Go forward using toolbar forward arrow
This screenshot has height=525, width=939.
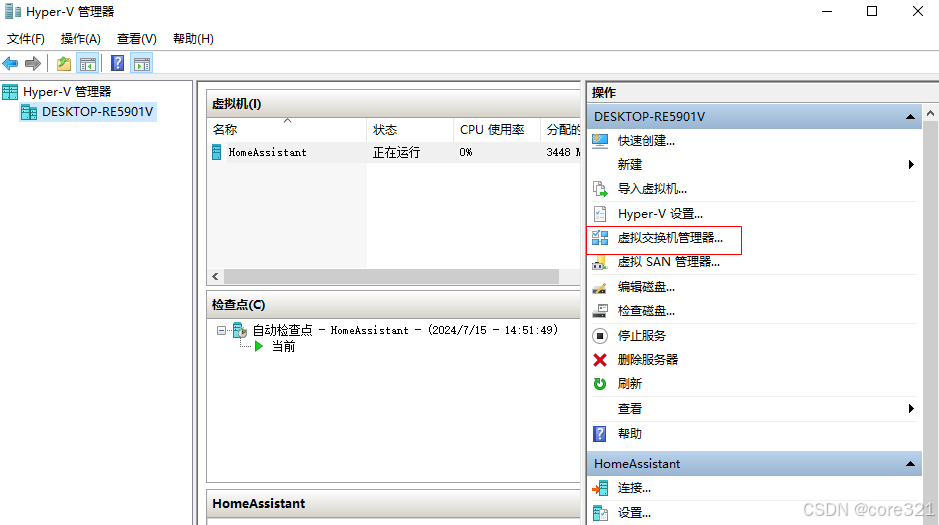[33, 63]
